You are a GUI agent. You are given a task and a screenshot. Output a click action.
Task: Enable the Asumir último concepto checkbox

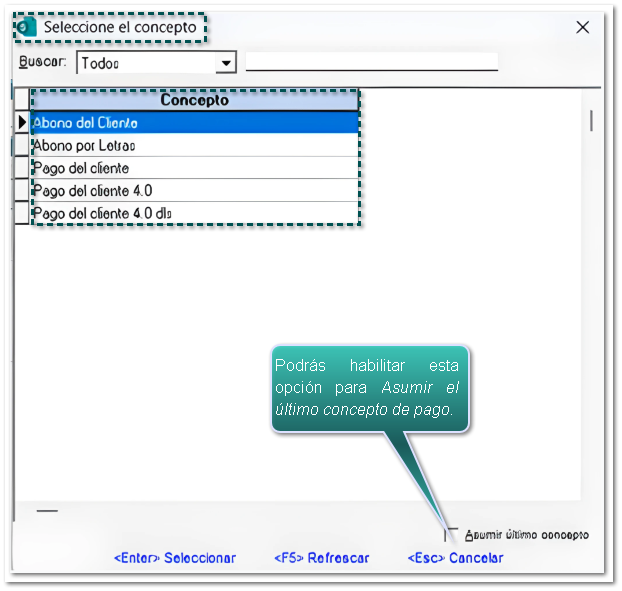pos(452,535)
